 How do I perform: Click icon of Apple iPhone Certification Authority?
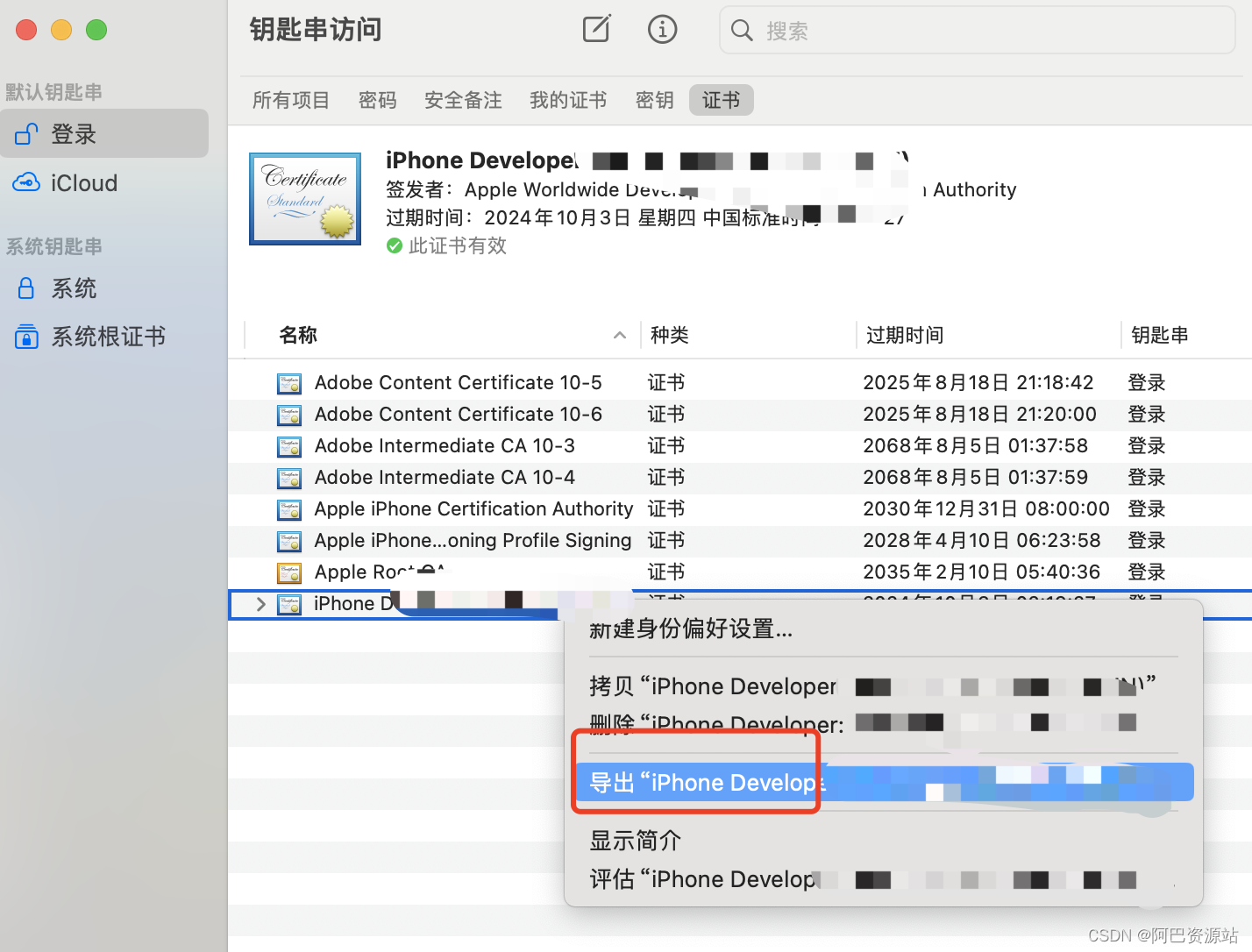(289, 509)
